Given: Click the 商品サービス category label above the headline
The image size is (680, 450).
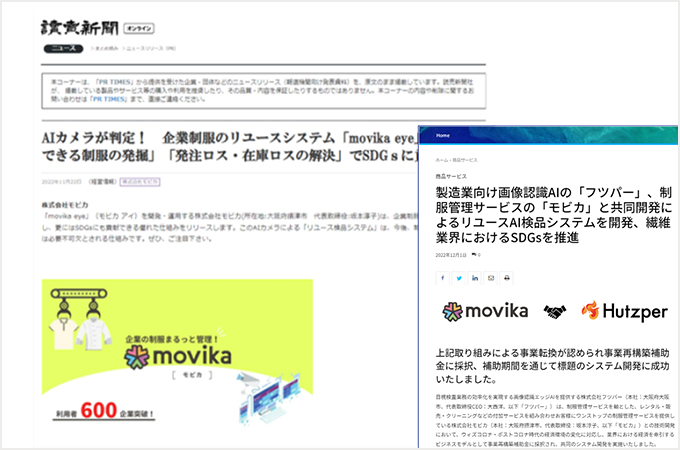Looking at the screenshot, I should tap(451, 176).
